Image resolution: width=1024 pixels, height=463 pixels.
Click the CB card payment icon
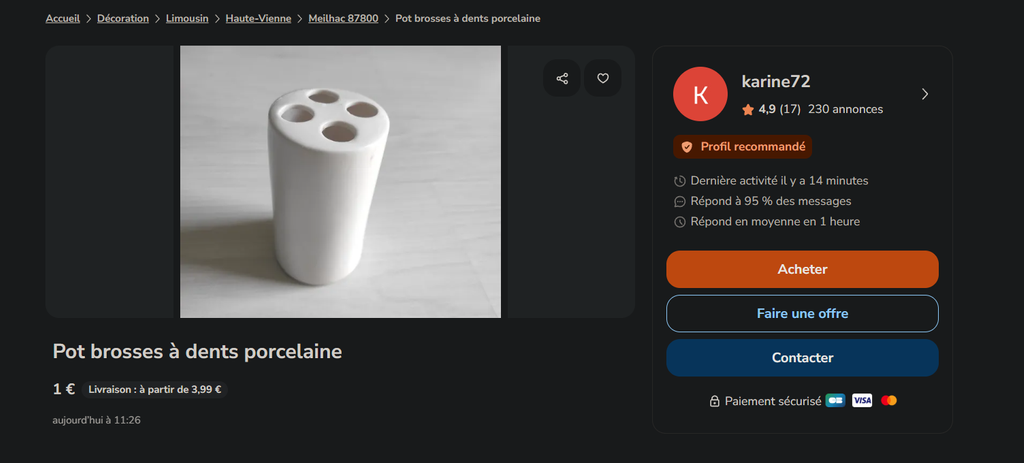click(835, 401)
